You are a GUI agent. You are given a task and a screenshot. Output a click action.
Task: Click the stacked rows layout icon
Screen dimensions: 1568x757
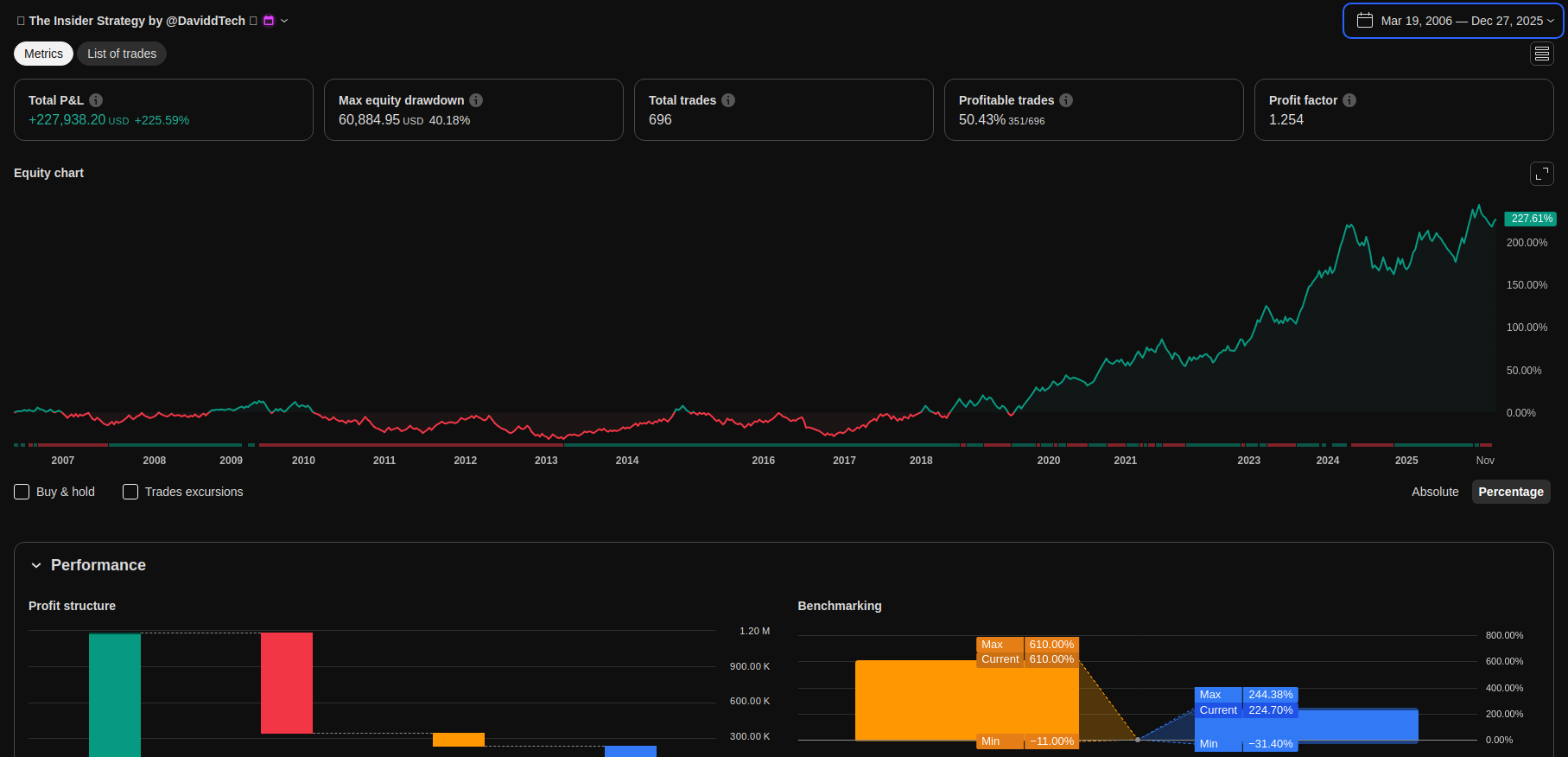1541,54
